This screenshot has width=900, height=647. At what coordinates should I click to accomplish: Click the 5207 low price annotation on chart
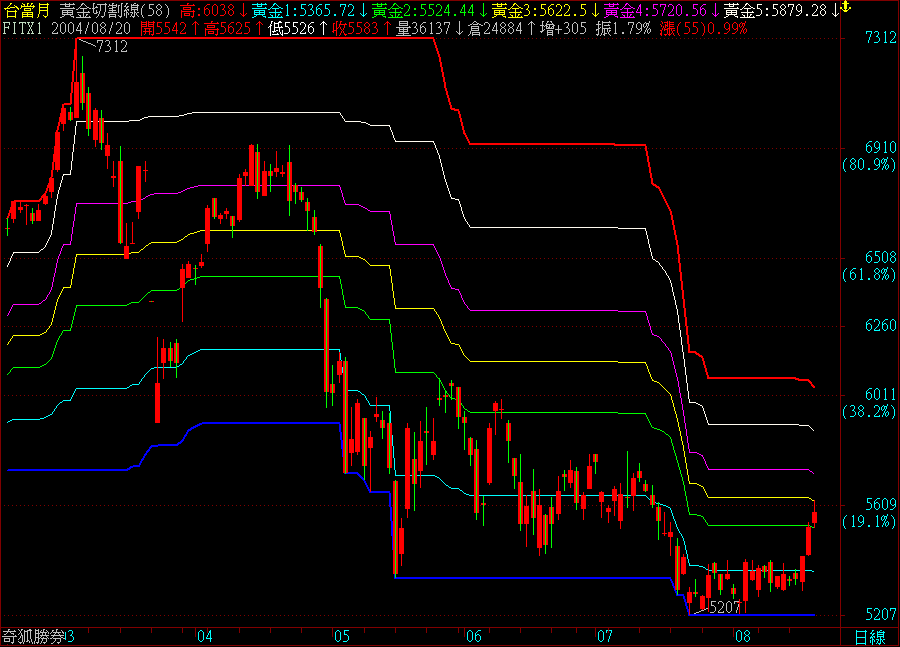point(723,606)
